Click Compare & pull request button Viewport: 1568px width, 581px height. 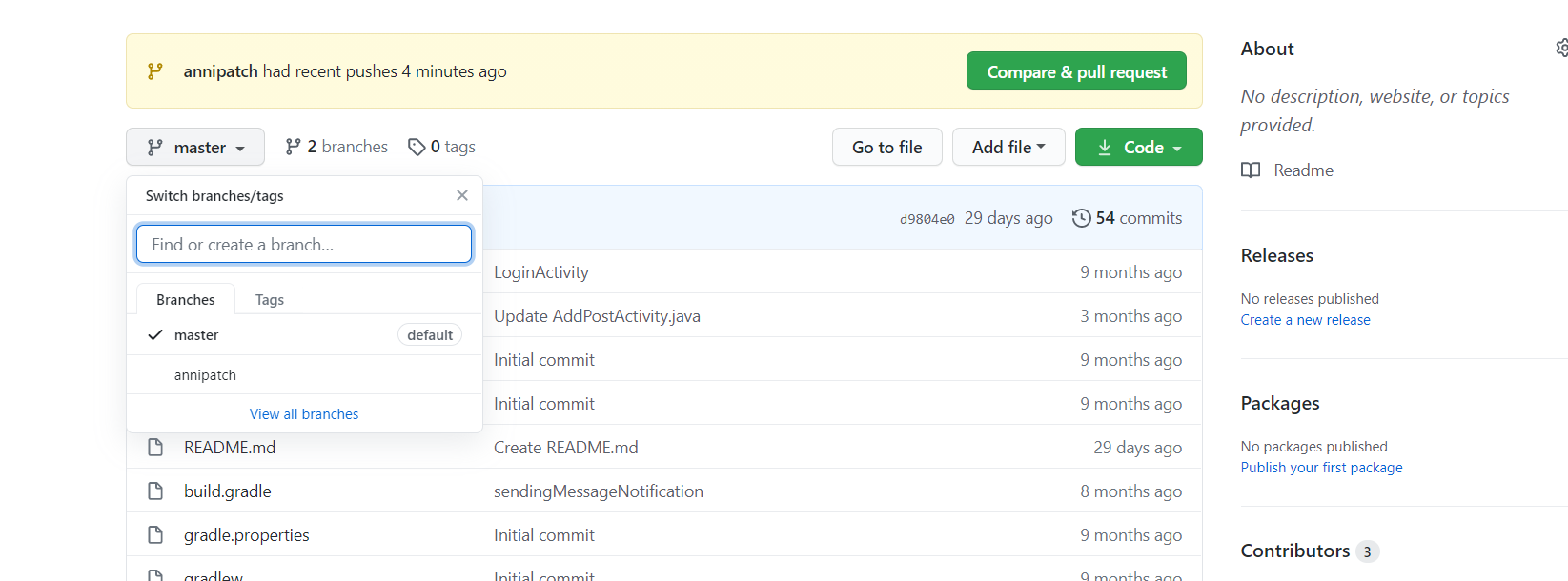click(x=1076, y=71)
